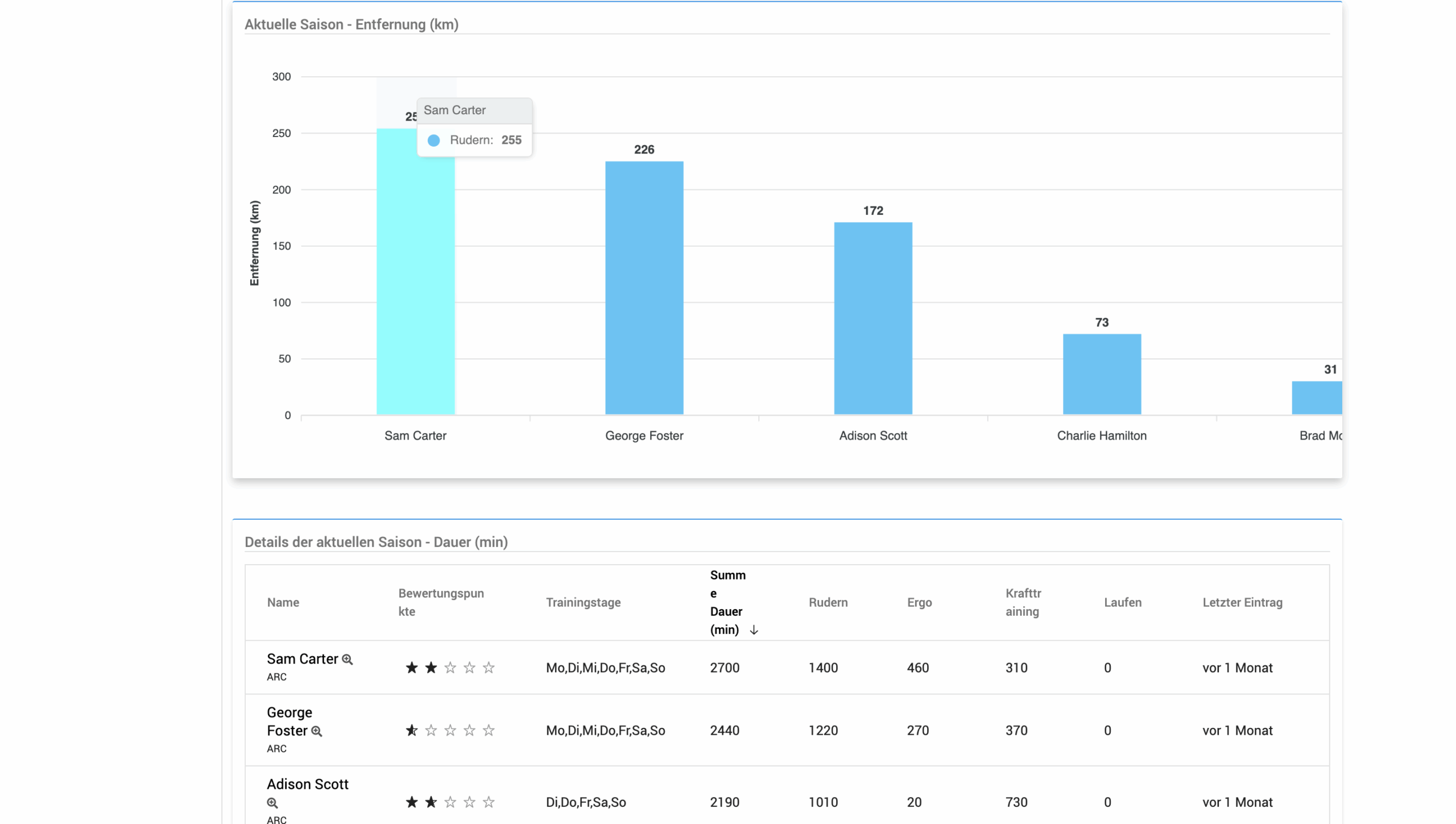Open George Foster's detail magnifier icon
Image resolution: width=1456 pixels, height=824 pixels.
[x=317, y=731]
